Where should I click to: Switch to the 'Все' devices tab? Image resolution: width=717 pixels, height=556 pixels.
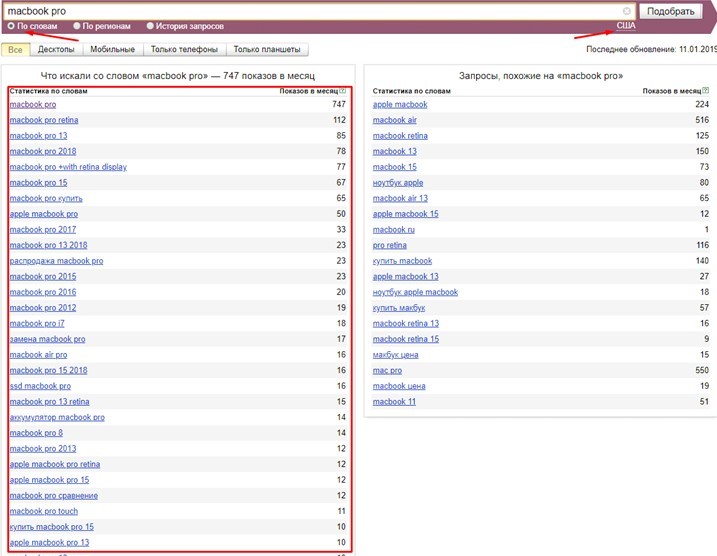tap(14, 49)
